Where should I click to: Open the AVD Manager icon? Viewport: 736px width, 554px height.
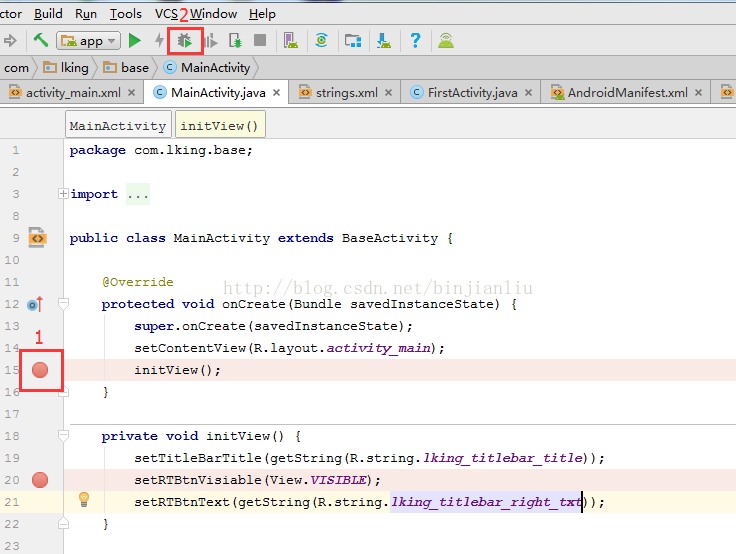point(291,41)
